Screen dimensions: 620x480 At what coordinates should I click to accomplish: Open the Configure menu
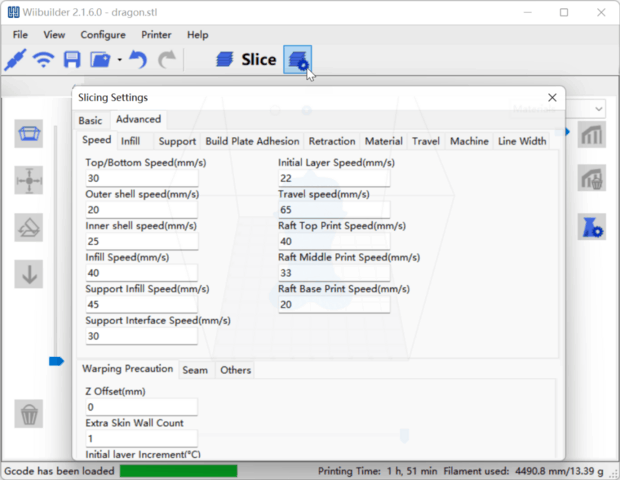click(103, 34)
